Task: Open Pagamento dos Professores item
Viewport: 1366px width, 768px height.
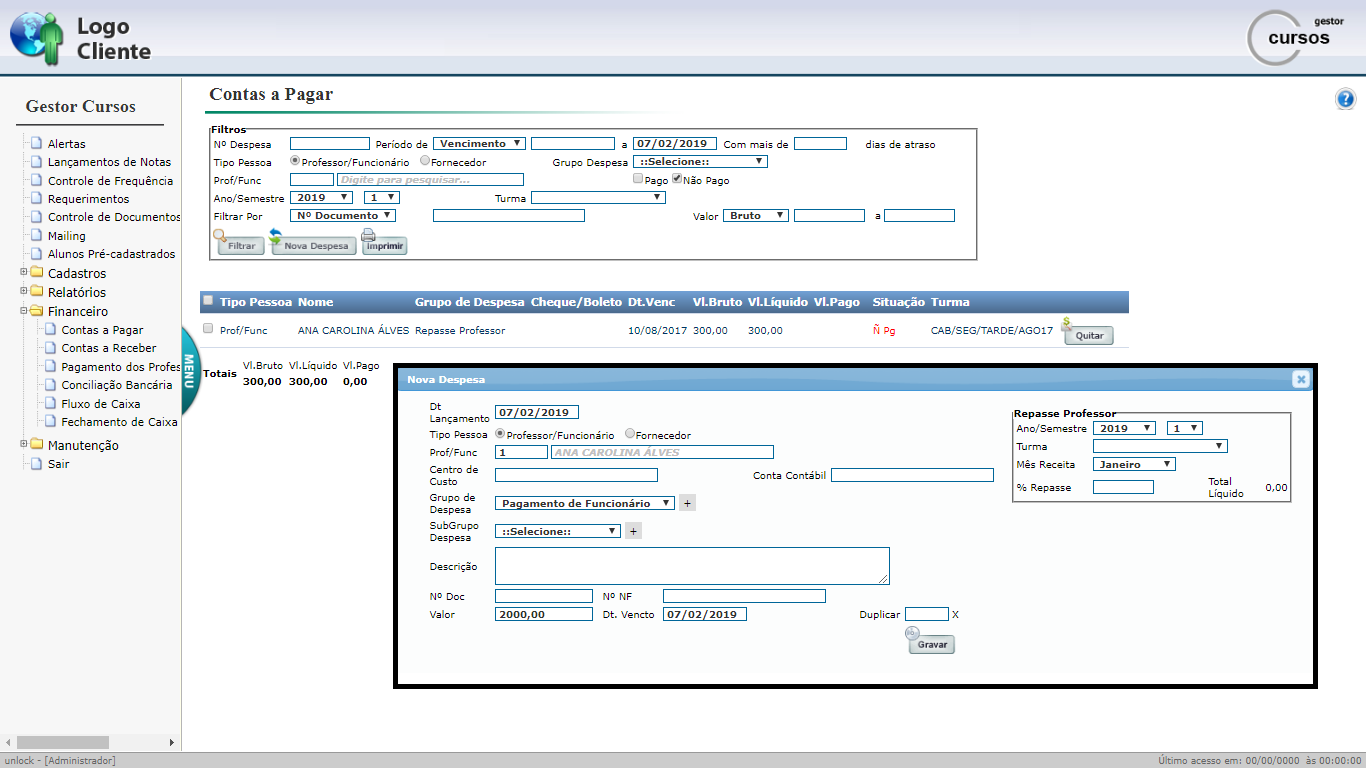Action: (x=121, y=367)
